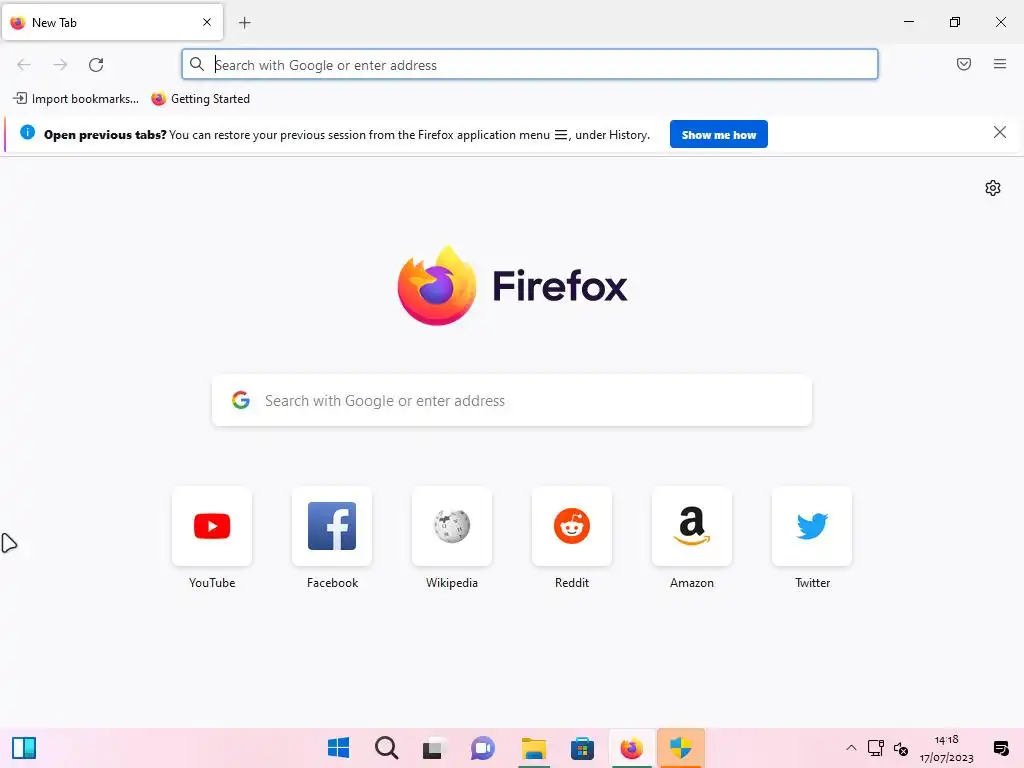
Task: Open Widgets panel on taskbar
Action: 24,748
